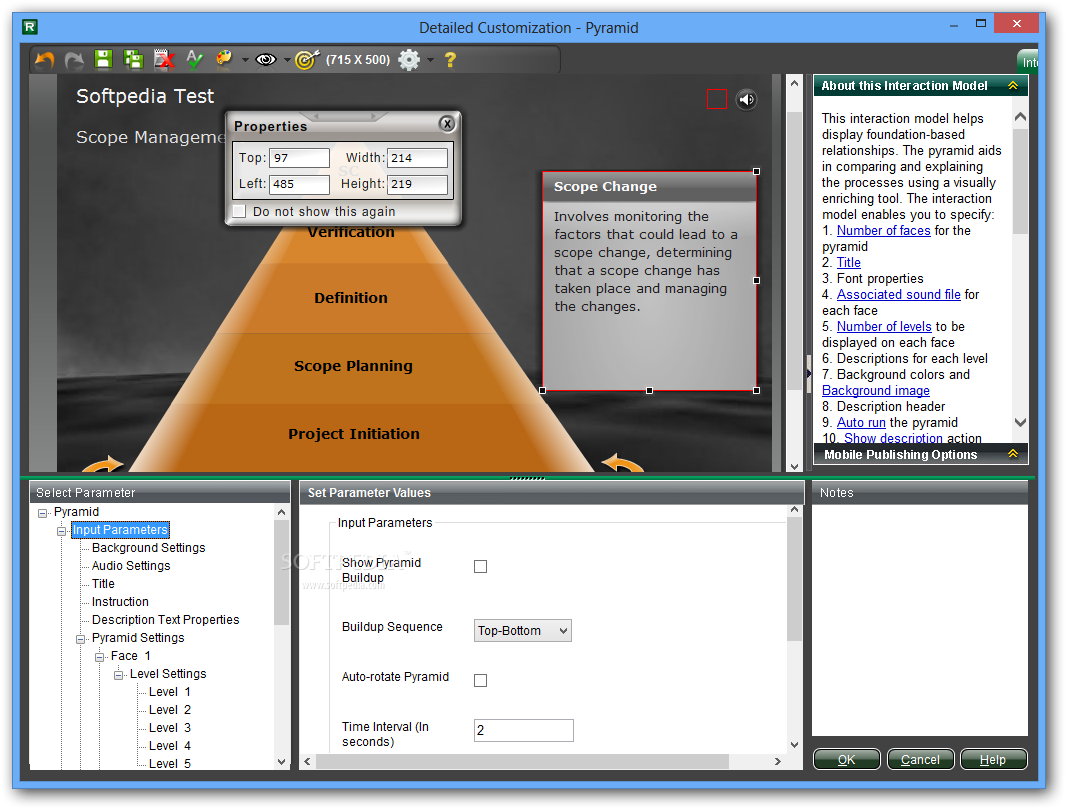
Task: Click the delete with red X icon
Action: pos(164,60)
